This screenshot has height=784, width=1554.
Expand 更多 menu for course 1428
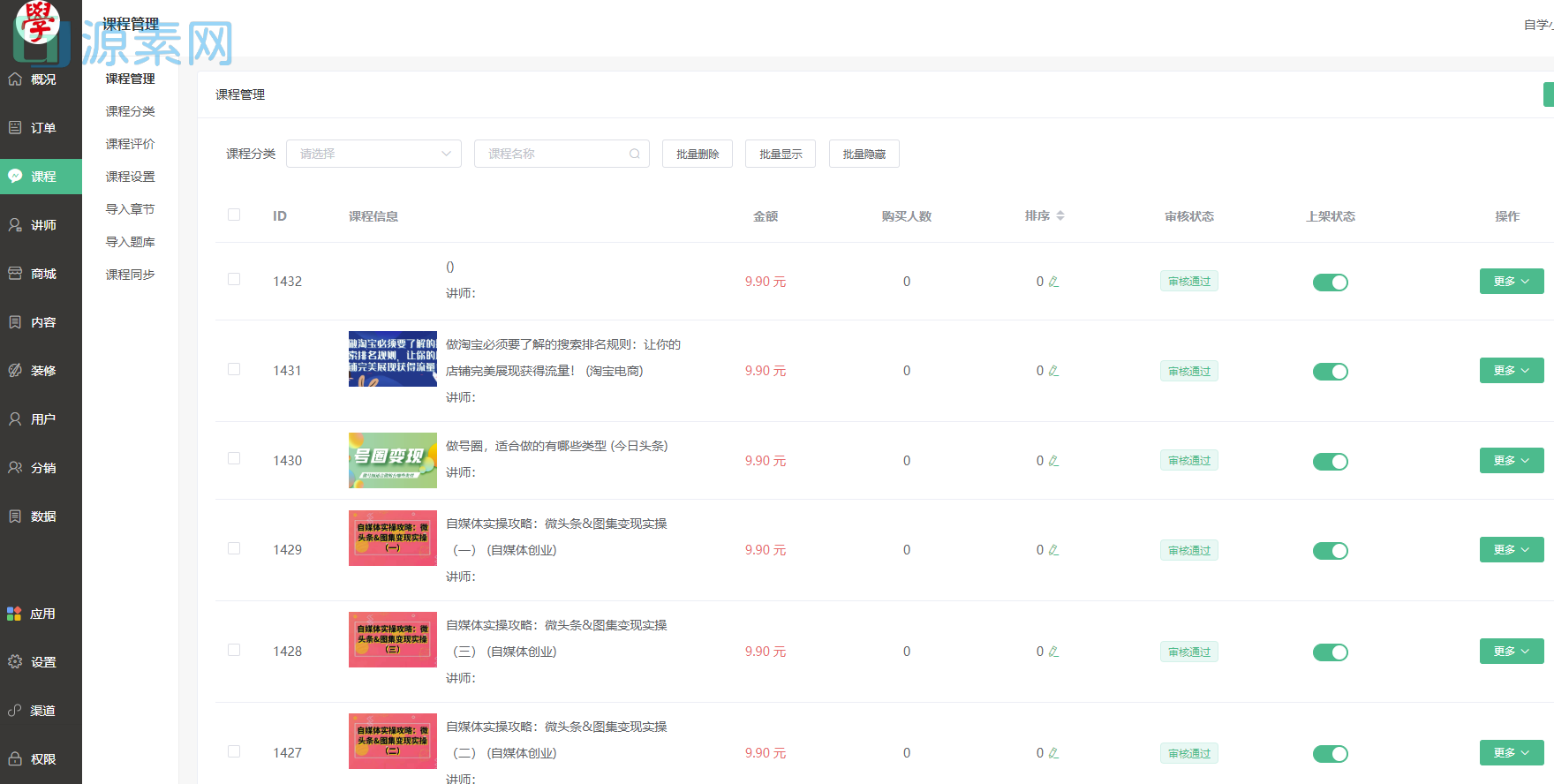click(x=1512, y=652)
